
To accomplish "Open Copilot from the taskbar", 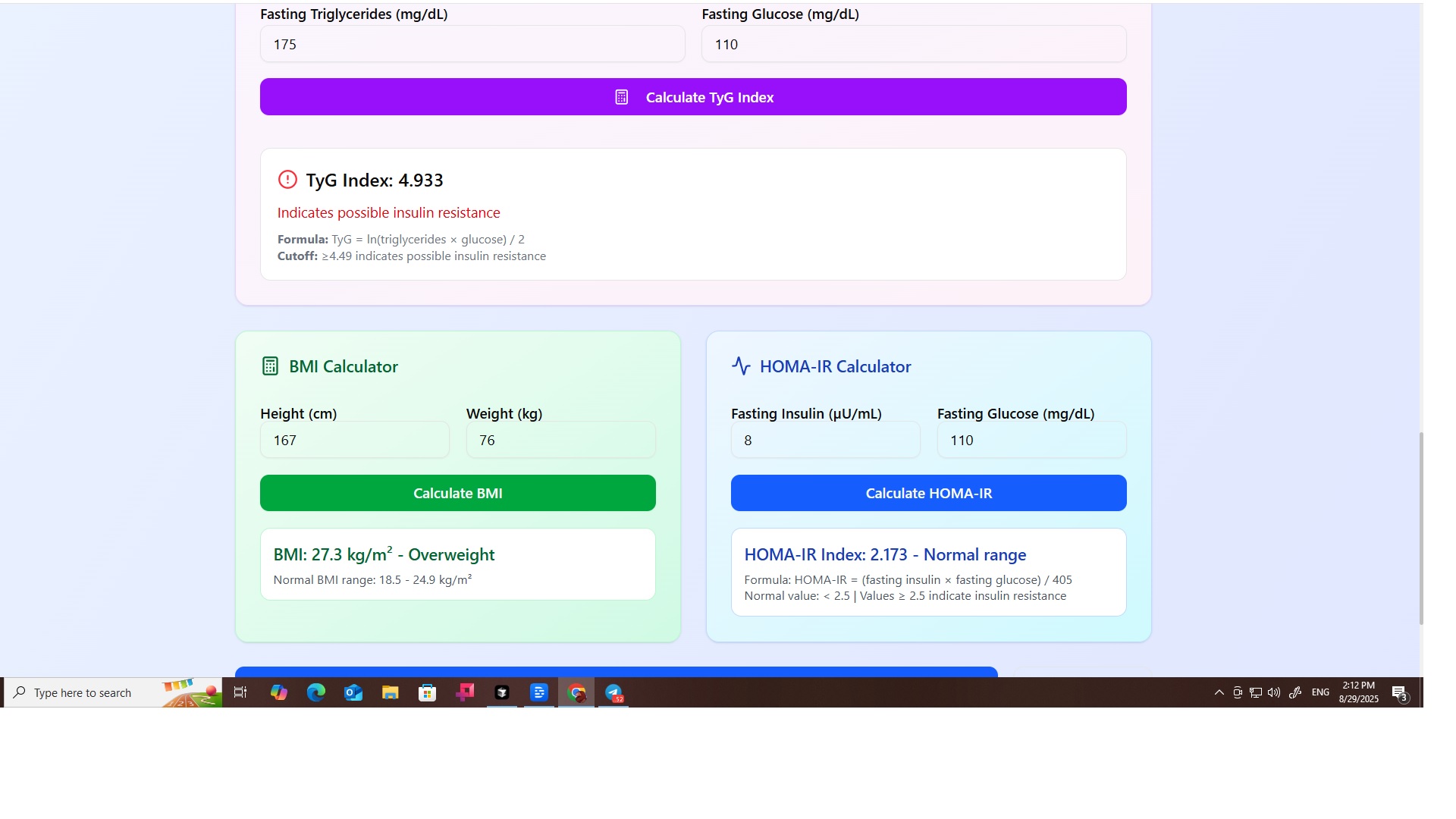I will (x=278, y=692).
